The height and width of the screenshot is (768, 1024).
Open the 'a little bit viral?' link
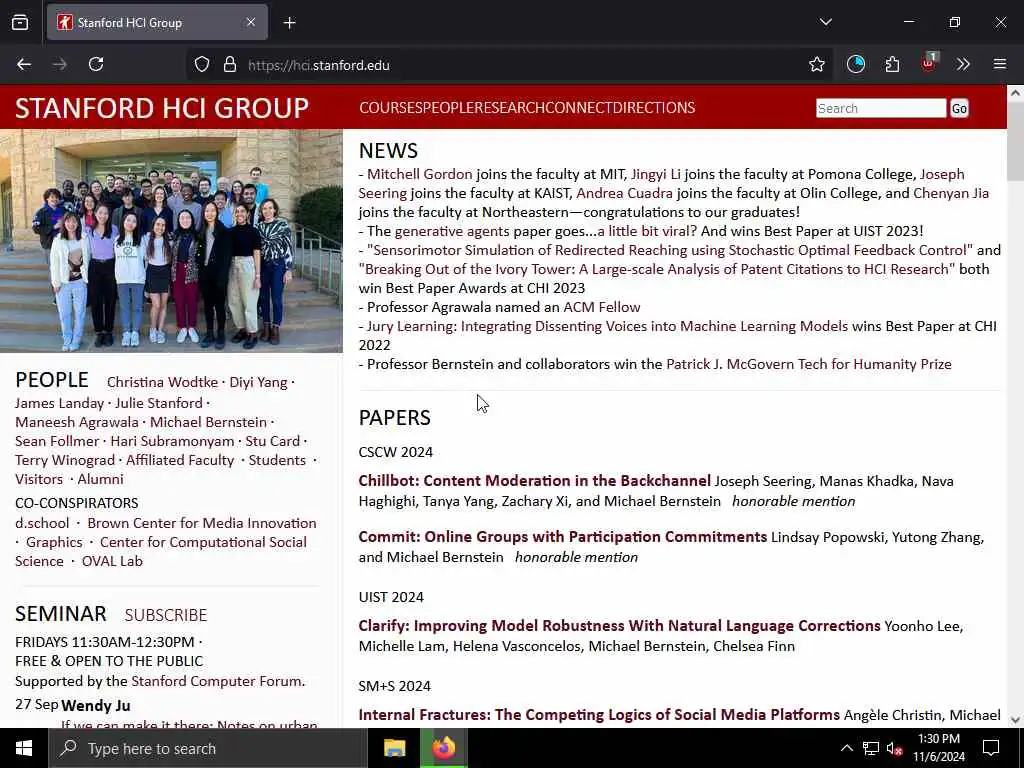coord(647,231)
